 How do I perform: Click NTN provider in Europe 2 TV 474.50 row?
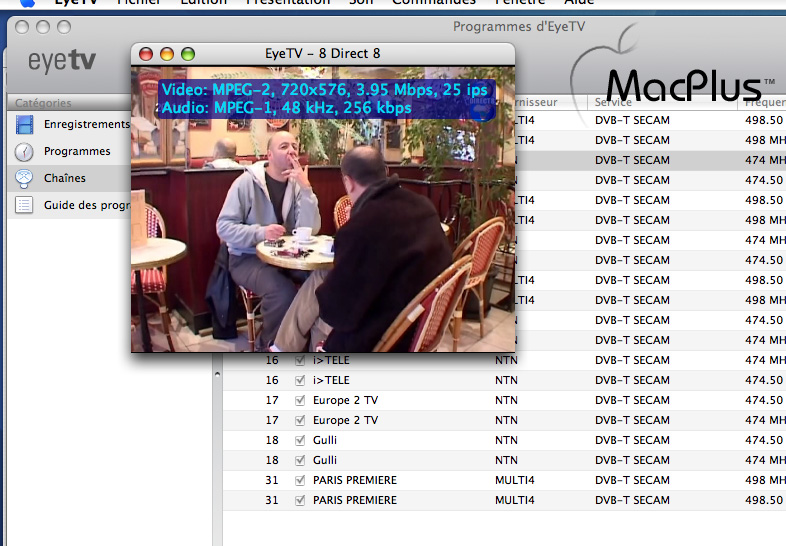click(506, 400)
